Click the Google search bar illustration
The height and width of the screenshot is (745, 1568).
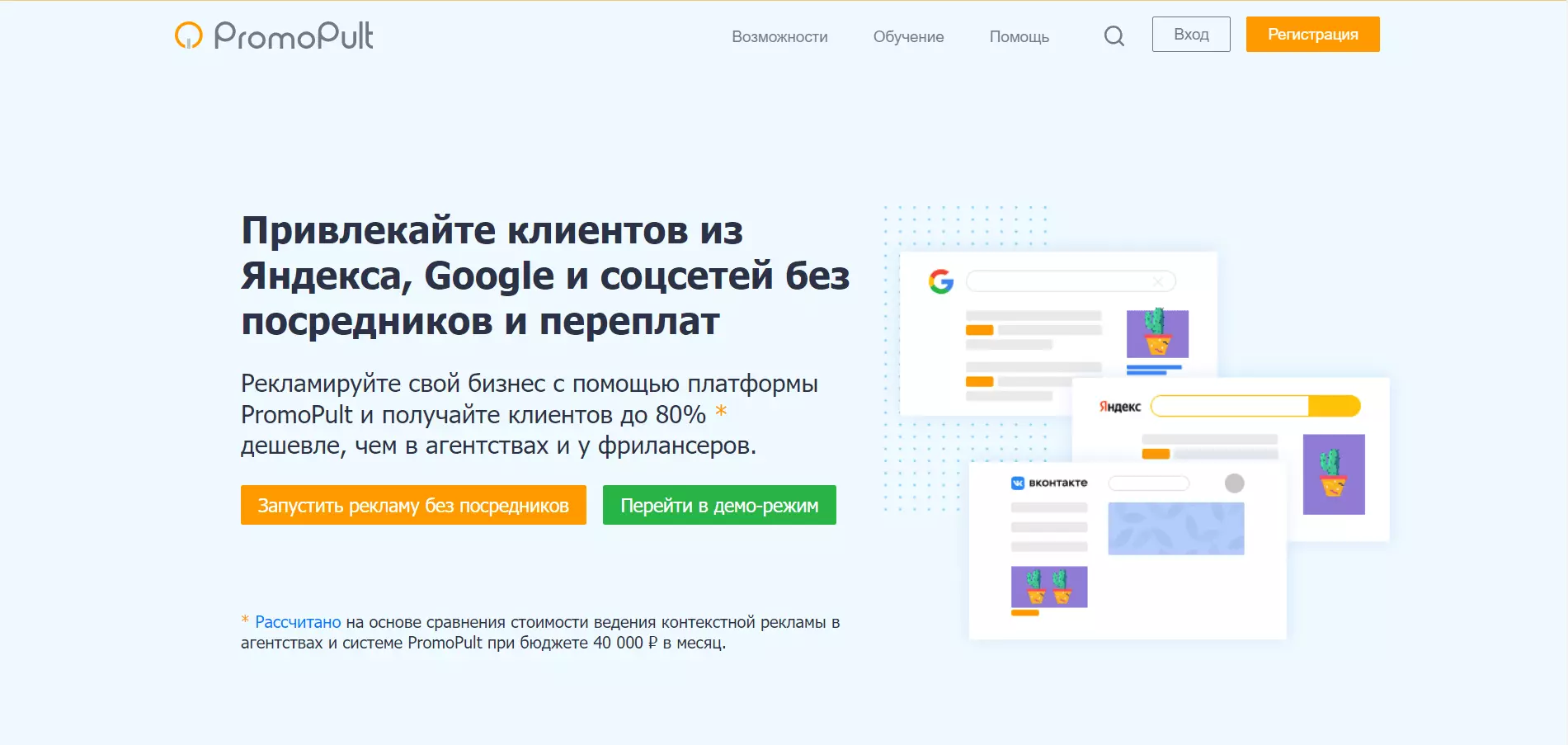pos(1071,281)
